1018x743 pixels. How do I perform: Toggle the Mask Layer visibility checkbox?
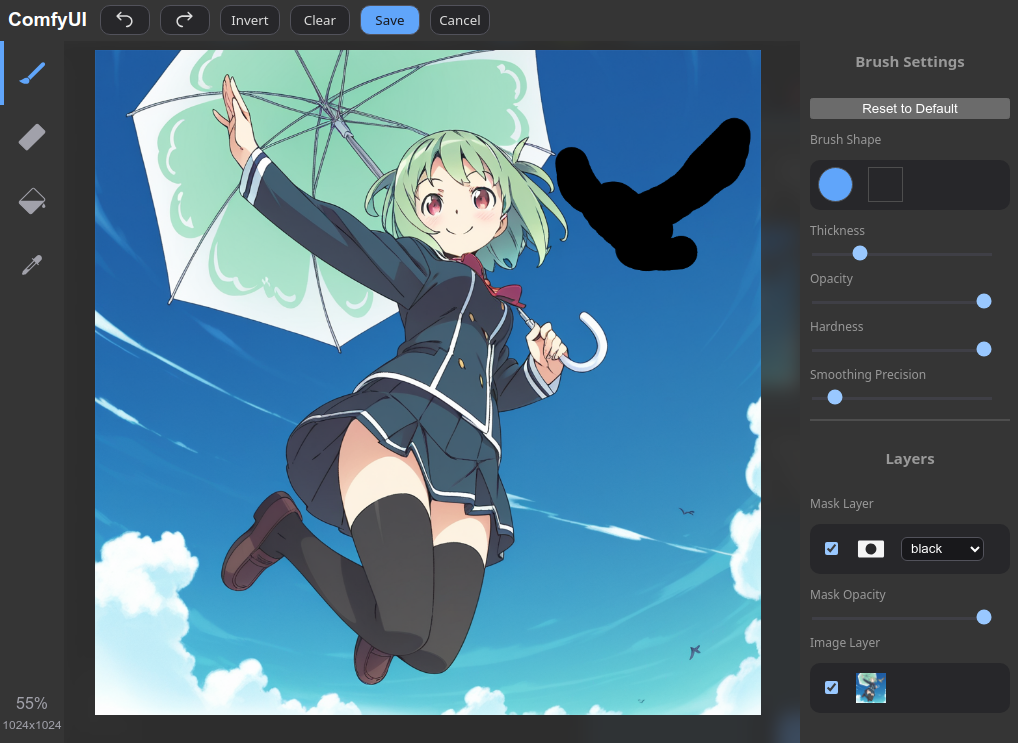point(831,549)
